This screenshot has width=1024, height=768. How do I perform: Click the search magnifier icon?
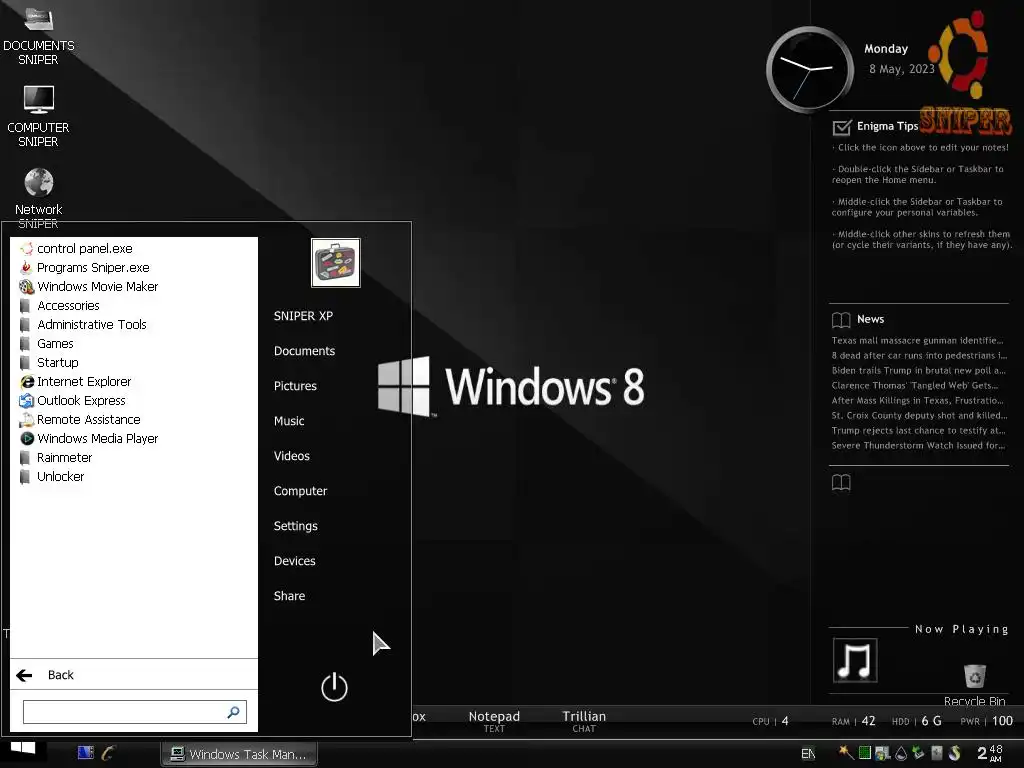(x=233, y=712)
